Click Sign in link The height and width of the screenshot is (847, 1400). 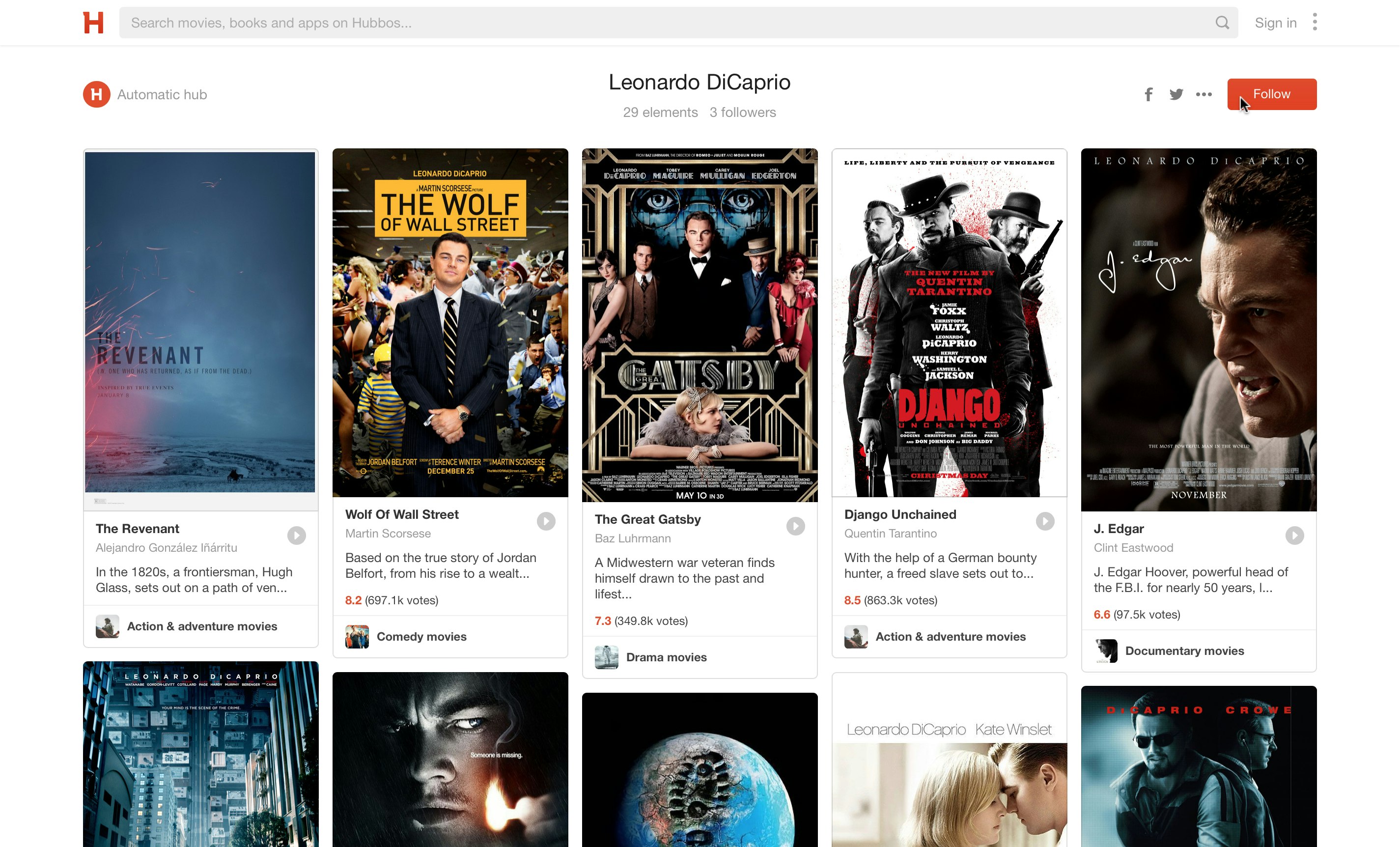point(1275,23)
